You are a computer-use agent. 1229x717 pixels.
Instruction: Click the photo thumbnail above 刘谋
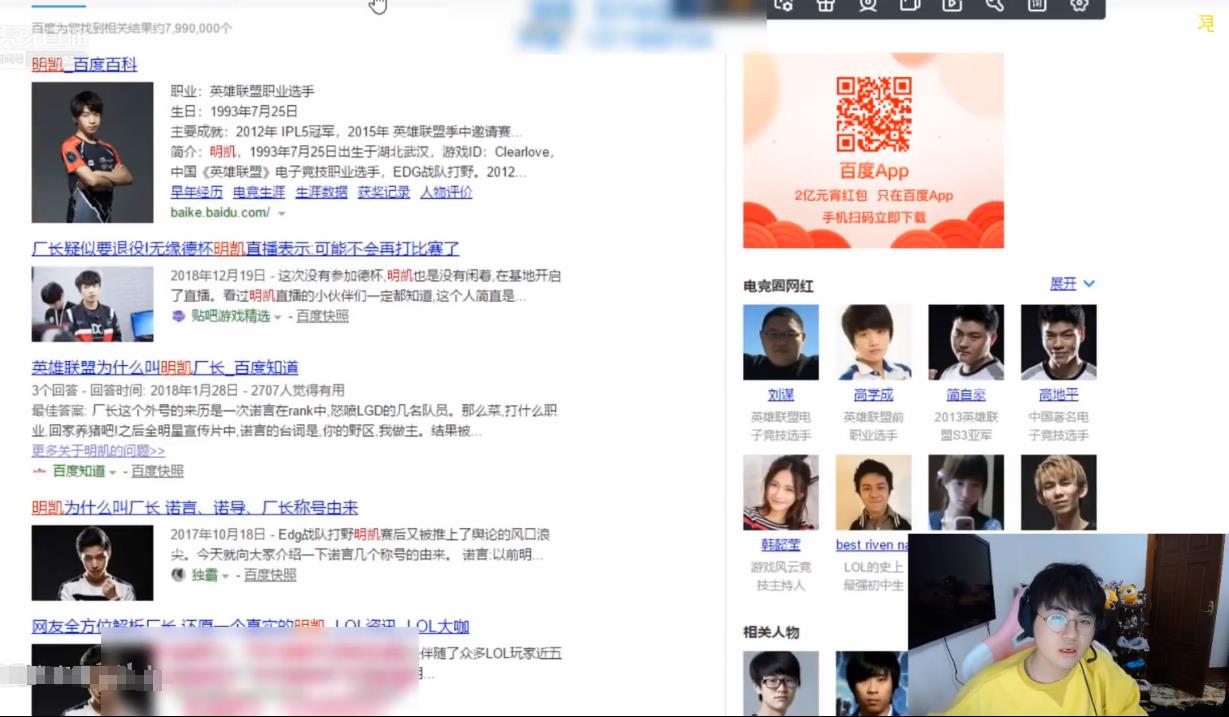780,342
